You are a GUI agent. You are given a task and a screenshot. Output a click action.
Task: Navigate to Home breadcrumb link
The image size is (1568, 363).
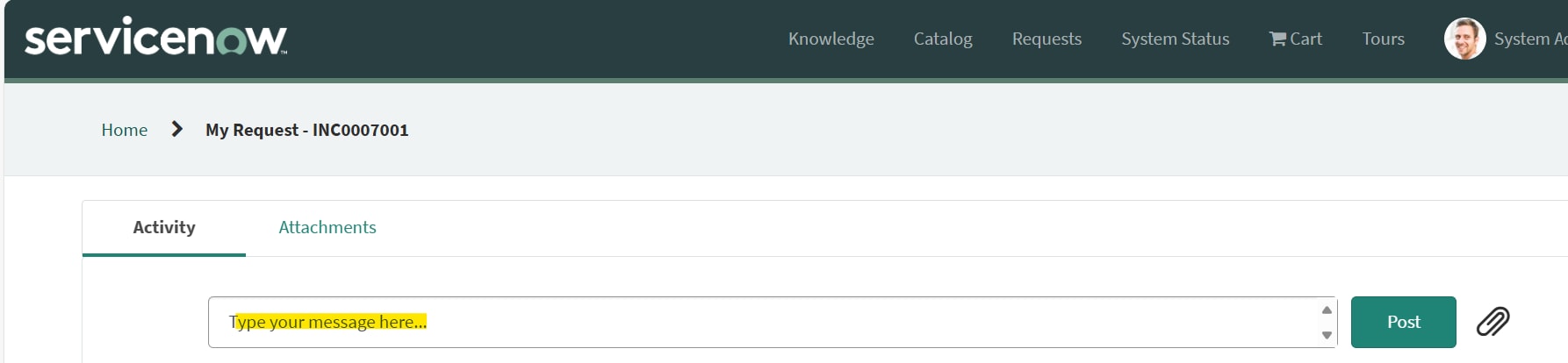124,130
